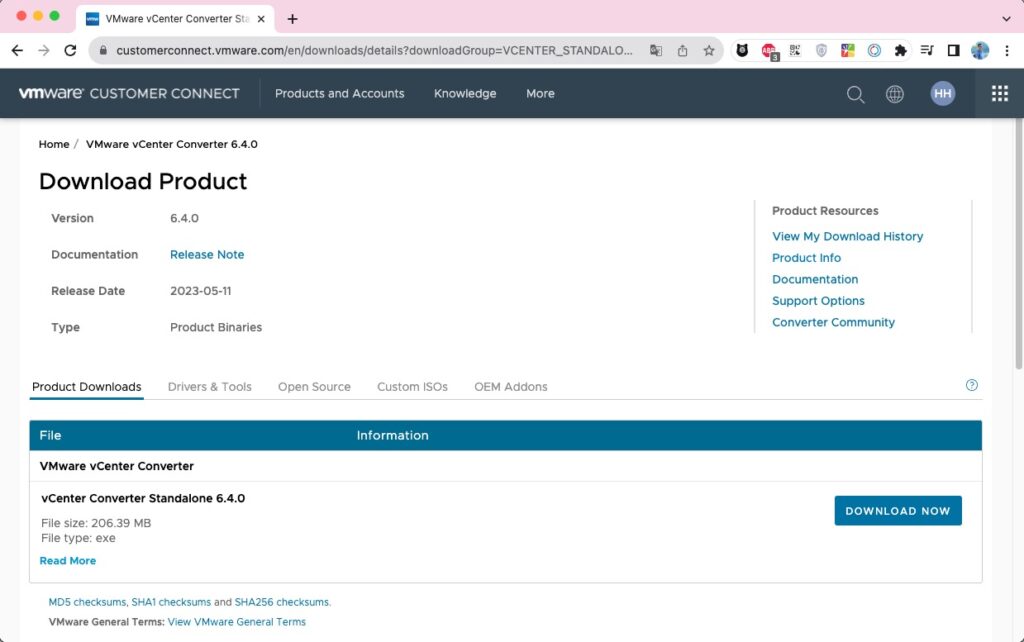The image size is (1024, 642).
Task: Open the SHA256 checksums link
Action: (283, 602)
